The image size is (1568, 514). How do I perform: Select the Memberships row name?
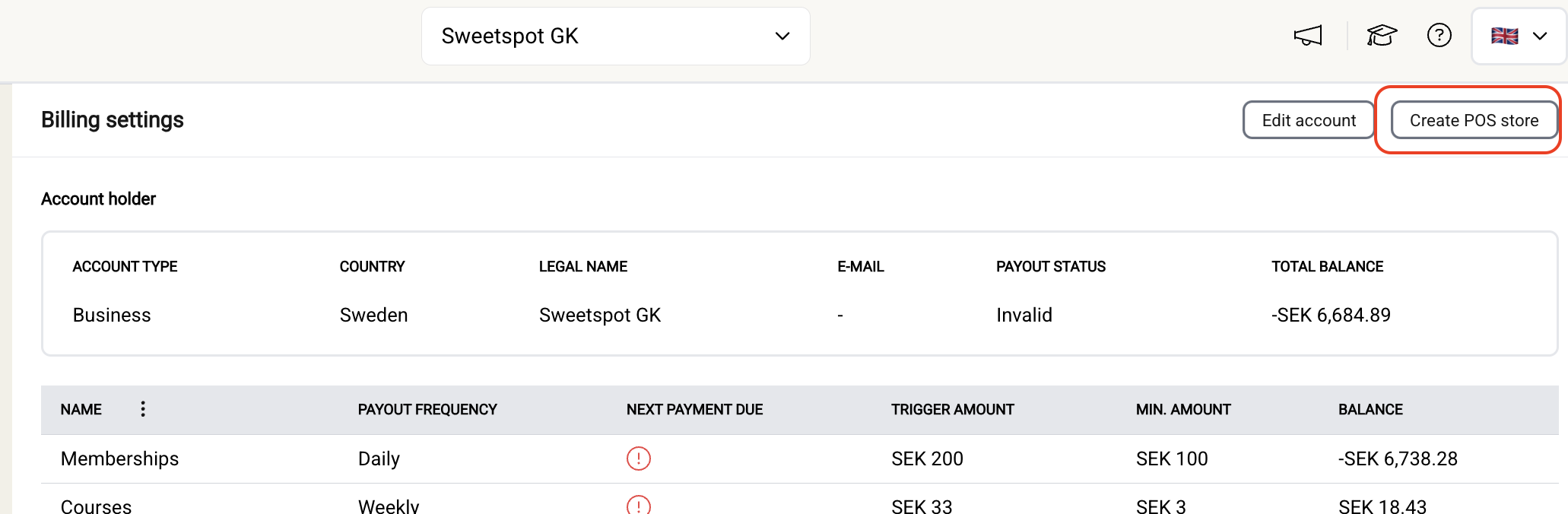(x=119, y=458)
